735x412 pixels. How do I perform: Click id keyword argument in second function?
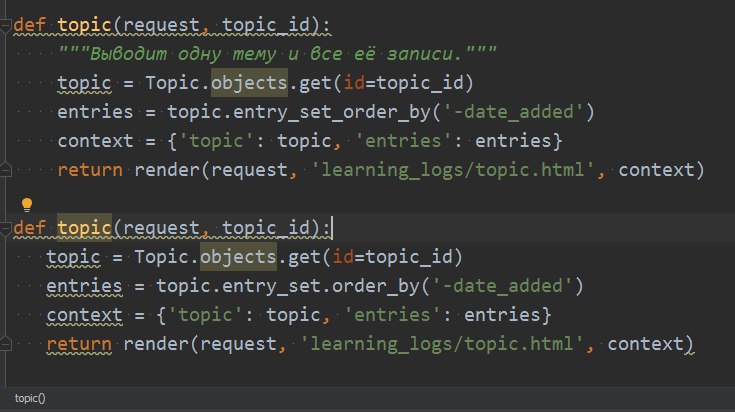pyautogui.click(x=343, y=257)
